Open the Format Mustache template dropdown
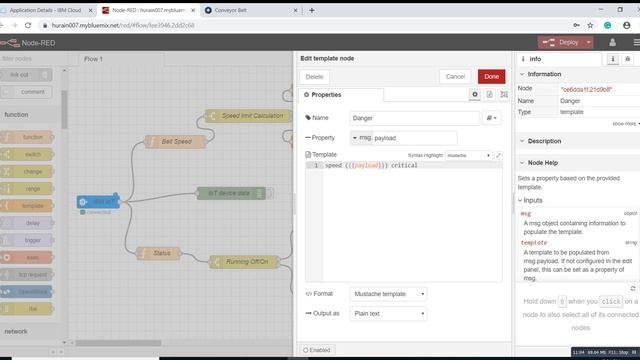This screenshot has width=640, height=360. (388, 294)
